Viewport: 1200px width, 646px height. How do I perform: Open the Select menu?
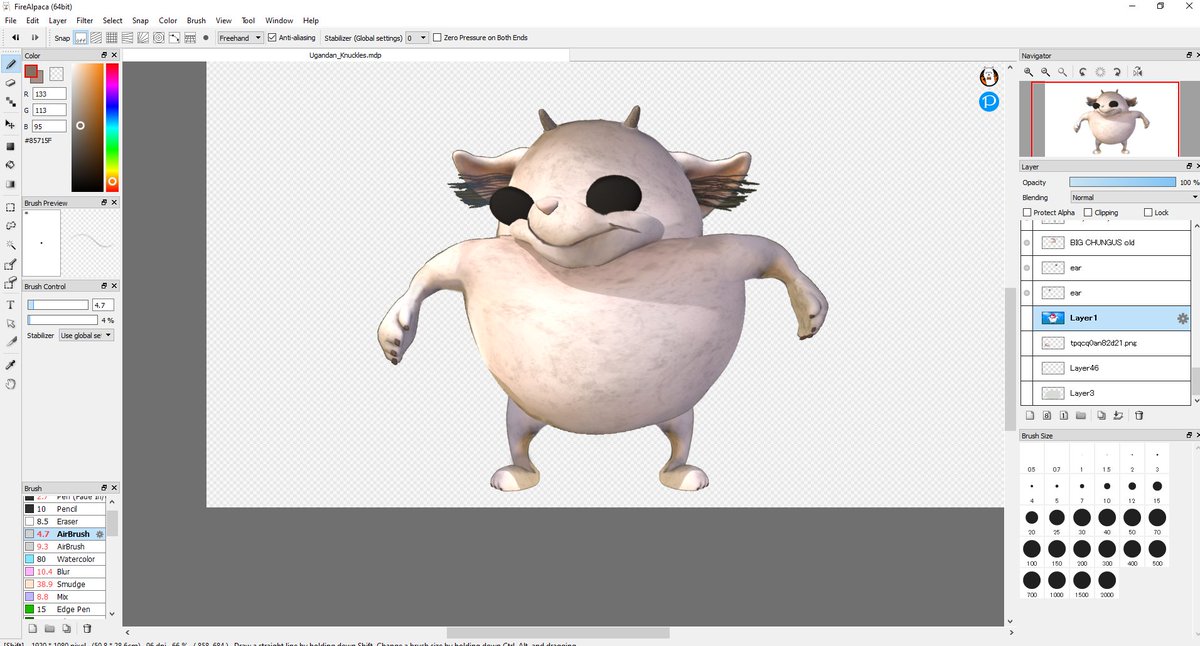coord(112,20)
